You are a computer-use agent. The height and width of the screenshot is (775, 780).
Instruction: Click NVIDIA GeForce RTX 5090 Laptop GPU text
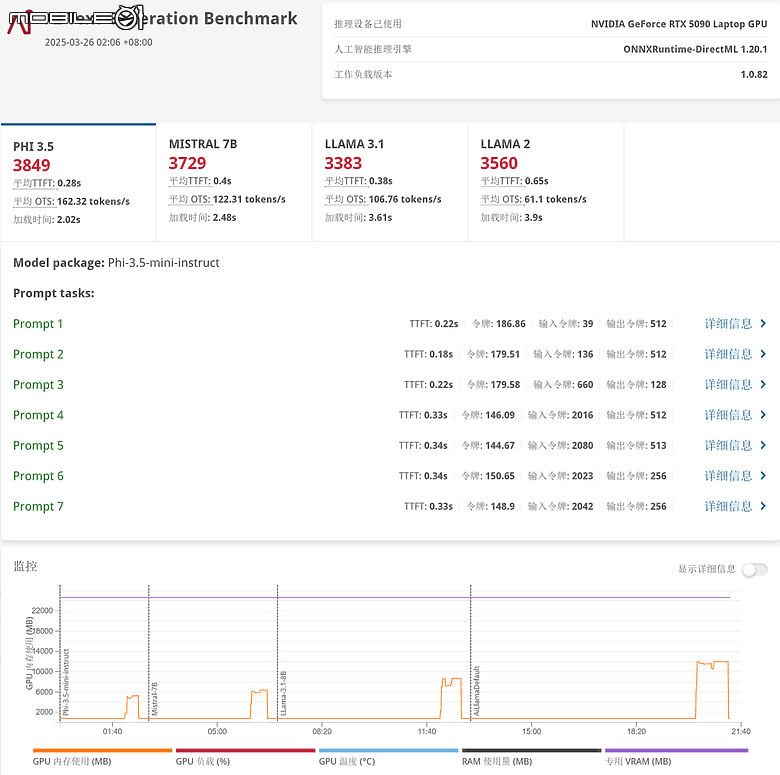pyautogui.click(x=679, y=24)
